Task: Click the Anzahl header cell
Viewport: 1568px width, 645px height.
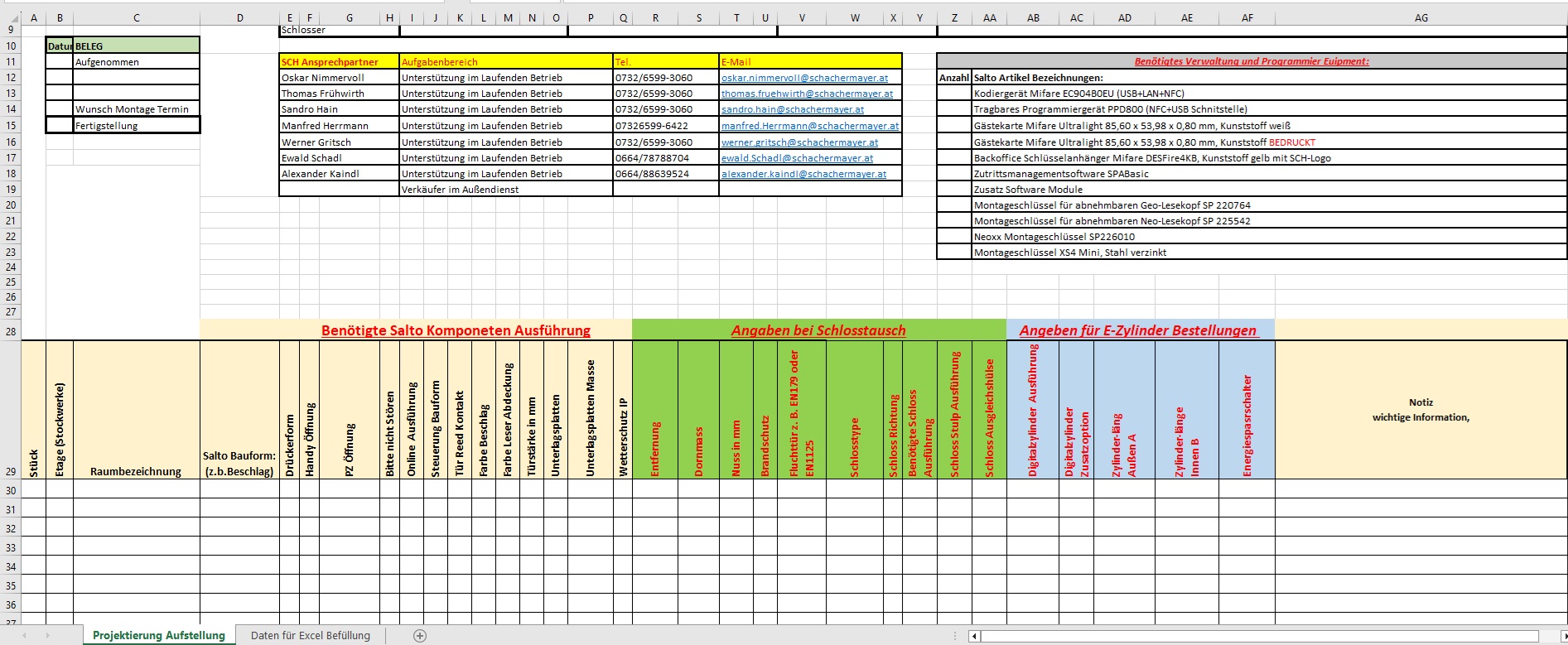Action: [x=954, y=78]
